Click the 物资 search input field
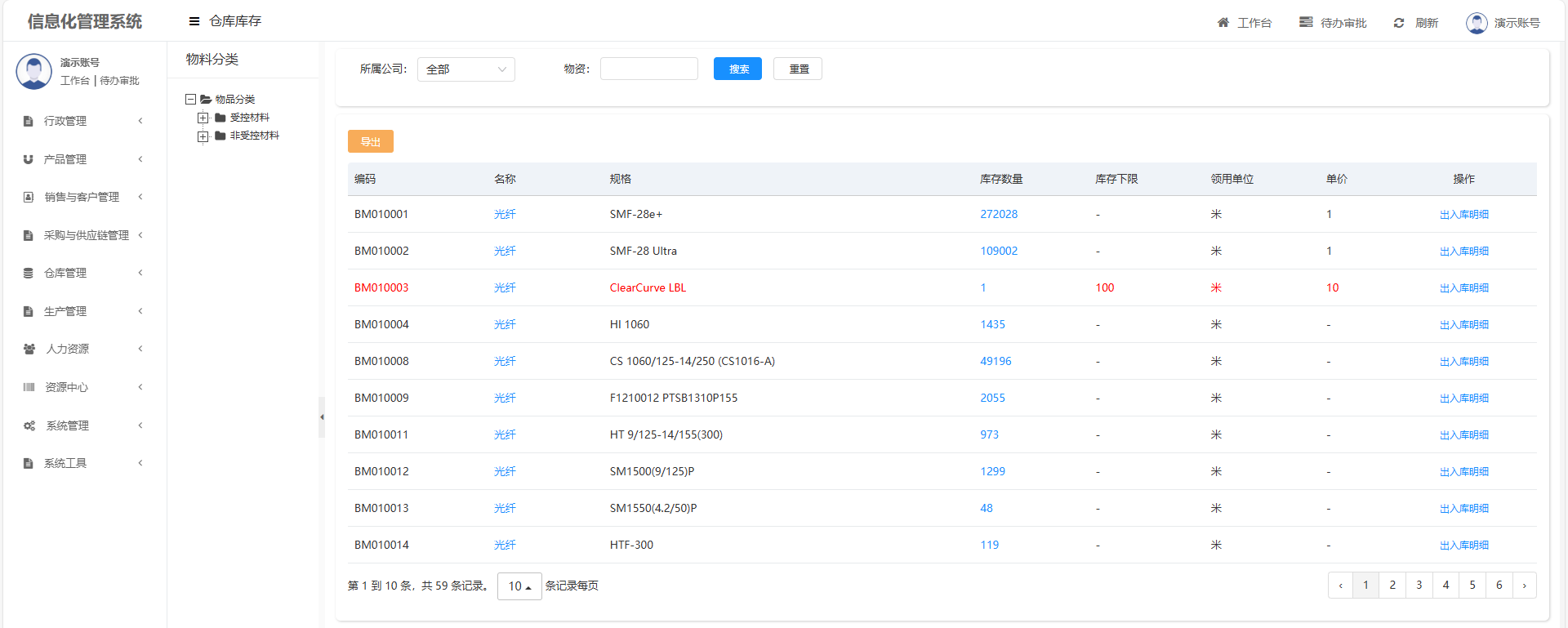Viewport: 1568px width, 628px height. pyautogui.click(x=648, y=69)
